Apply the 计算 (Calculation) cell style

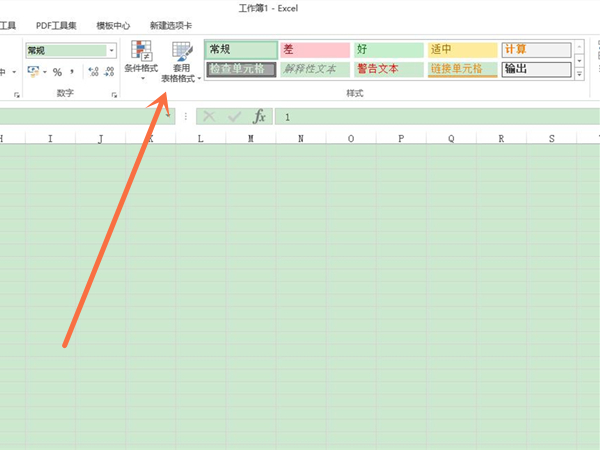535,49
